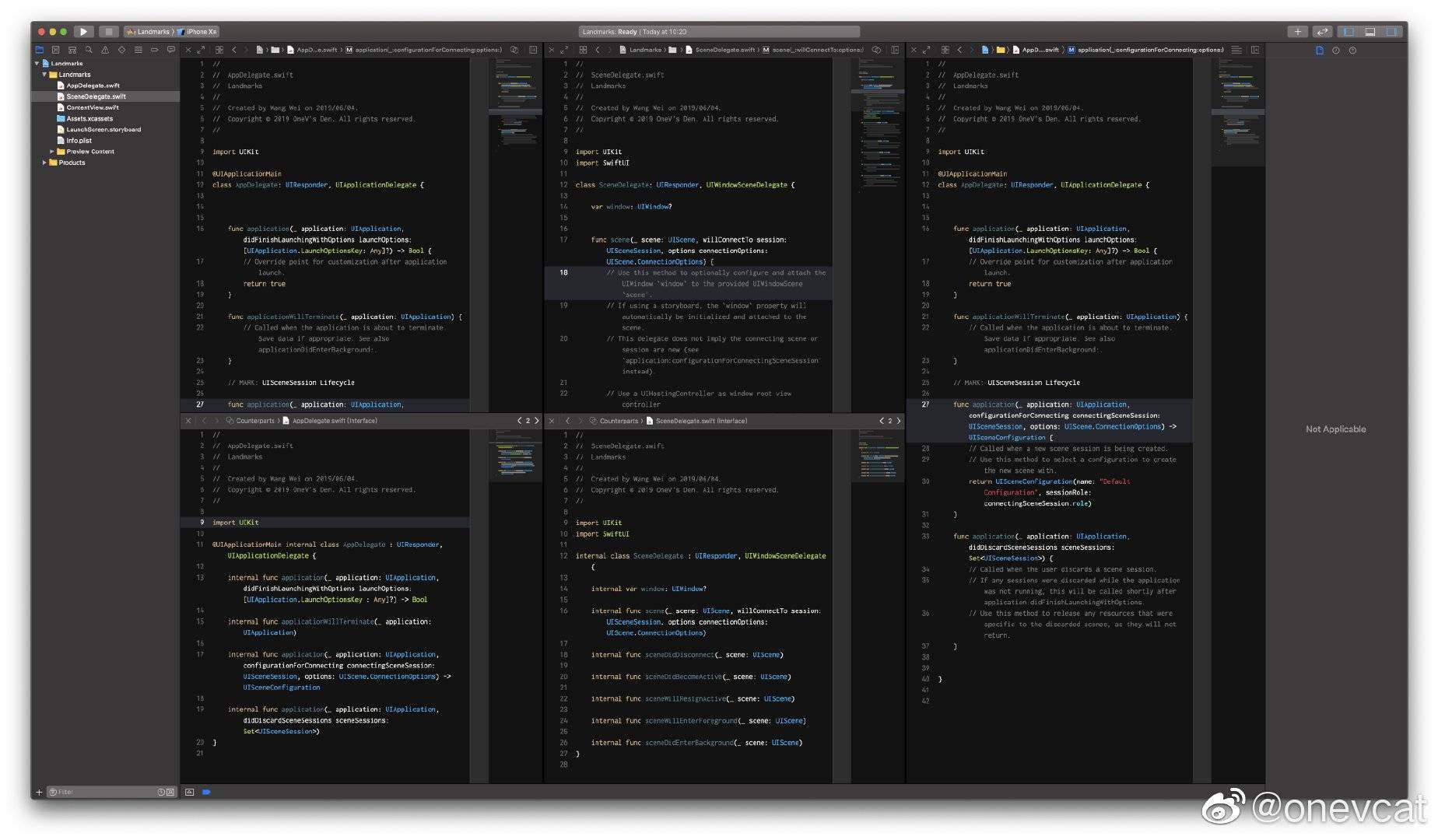This screenshot has height=840, width=1438.
Task: Maximize the top-left AppDelegate editor pane
Action: 200,50
